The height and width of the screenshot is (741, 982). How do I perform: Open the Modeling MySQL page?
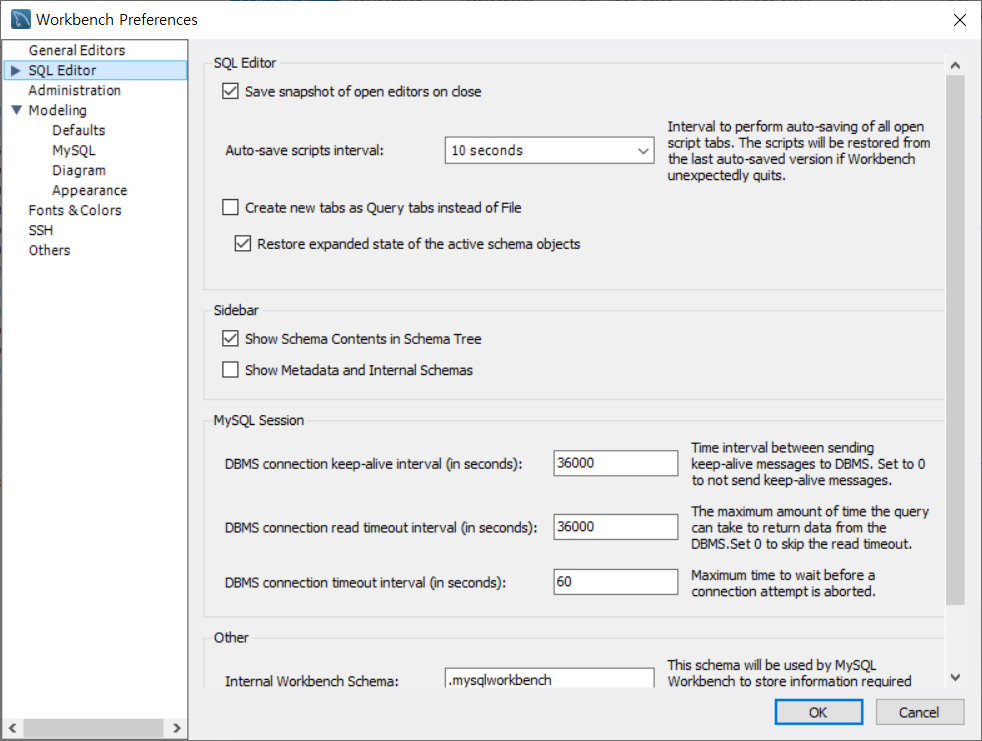coord(74,150)
